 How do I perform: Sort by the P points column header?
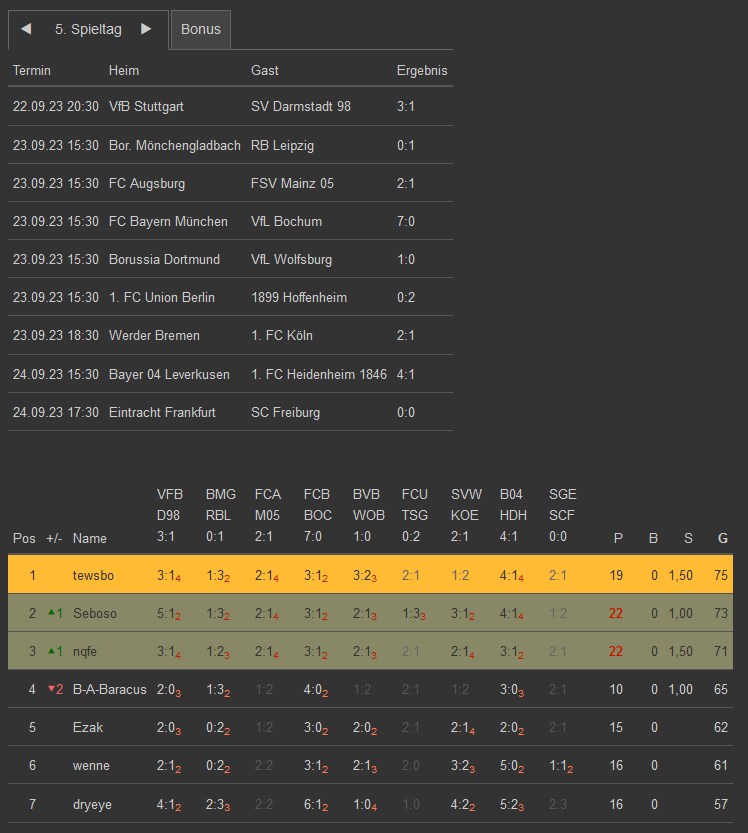tap(618, 538)
